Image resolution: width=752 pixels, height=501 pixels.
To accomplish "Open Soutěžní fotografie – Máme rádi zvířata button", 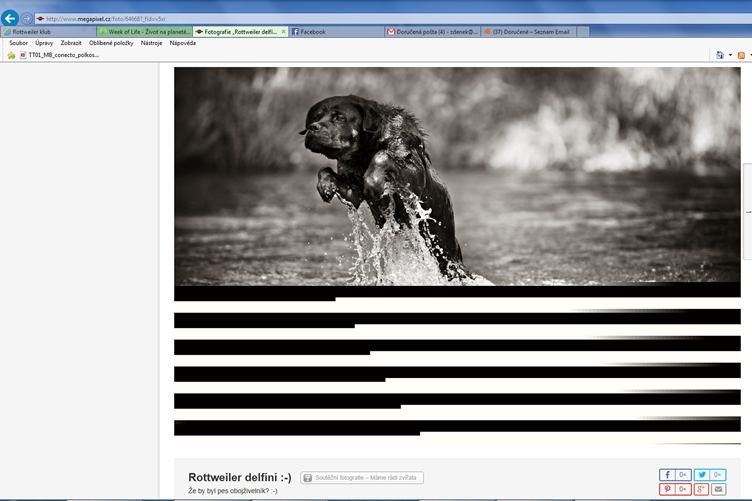I will tap(362, 478).
